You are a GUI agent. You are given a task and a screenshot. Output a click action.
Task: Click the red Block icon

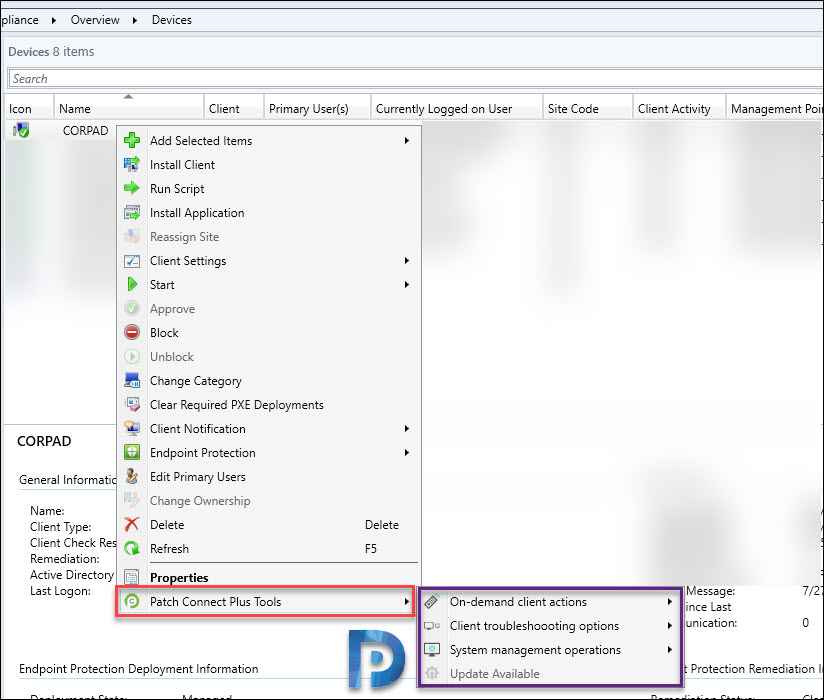coord(132,332)
